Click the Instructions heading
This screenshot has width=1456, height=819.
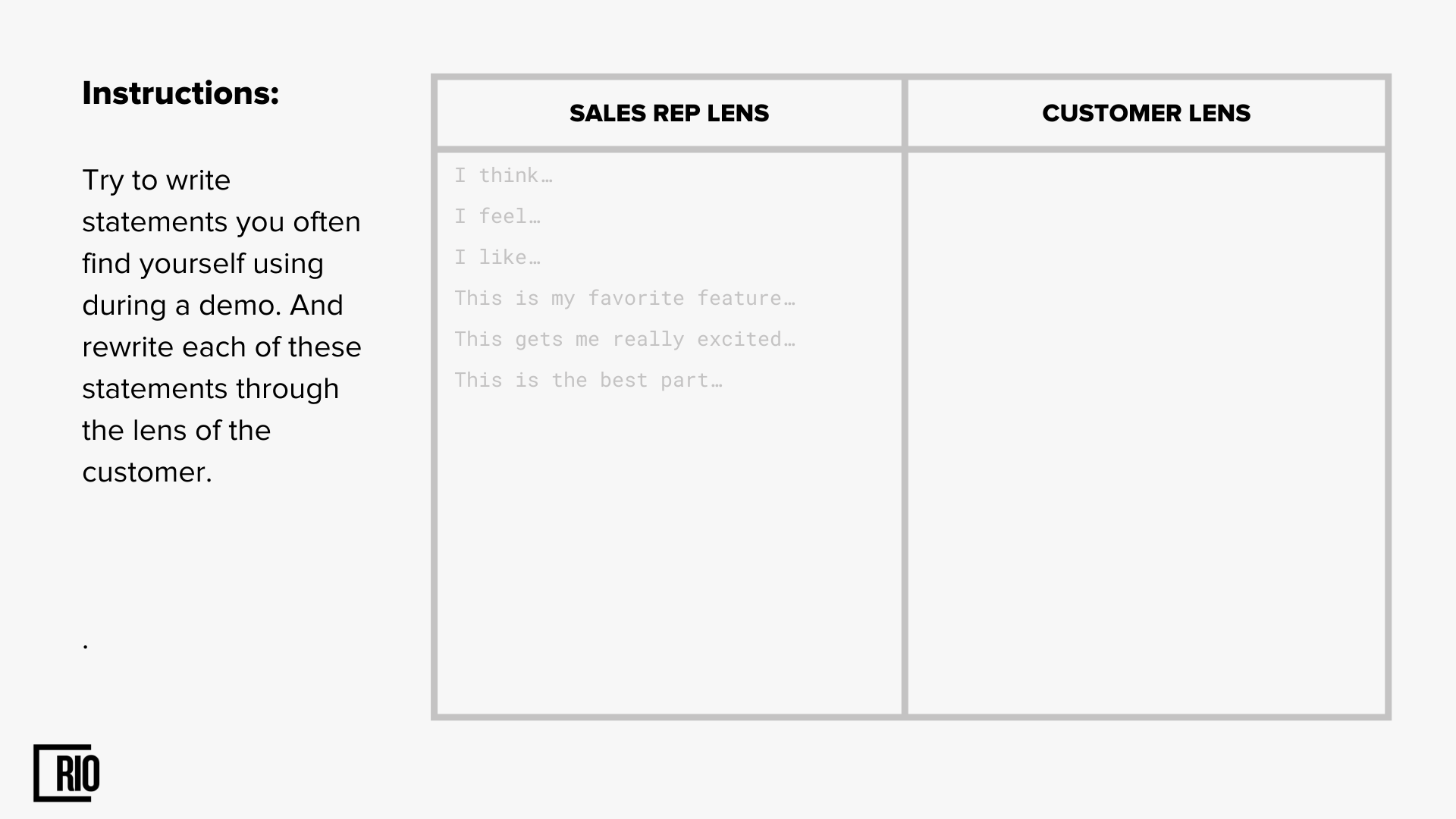(x=180, y=93)
